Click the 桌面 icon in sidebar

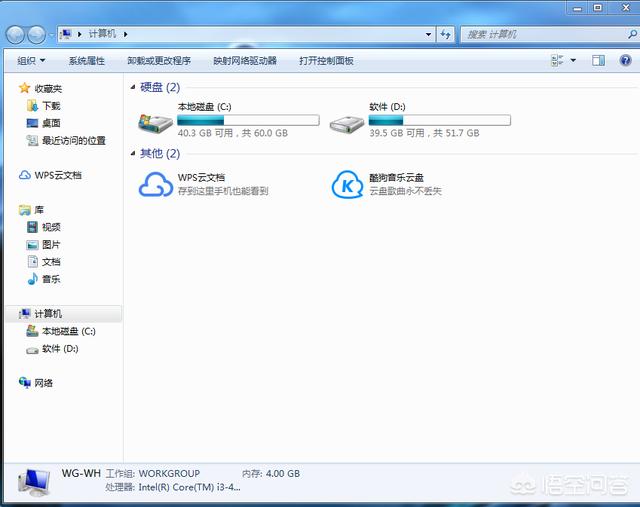(32, 123)
